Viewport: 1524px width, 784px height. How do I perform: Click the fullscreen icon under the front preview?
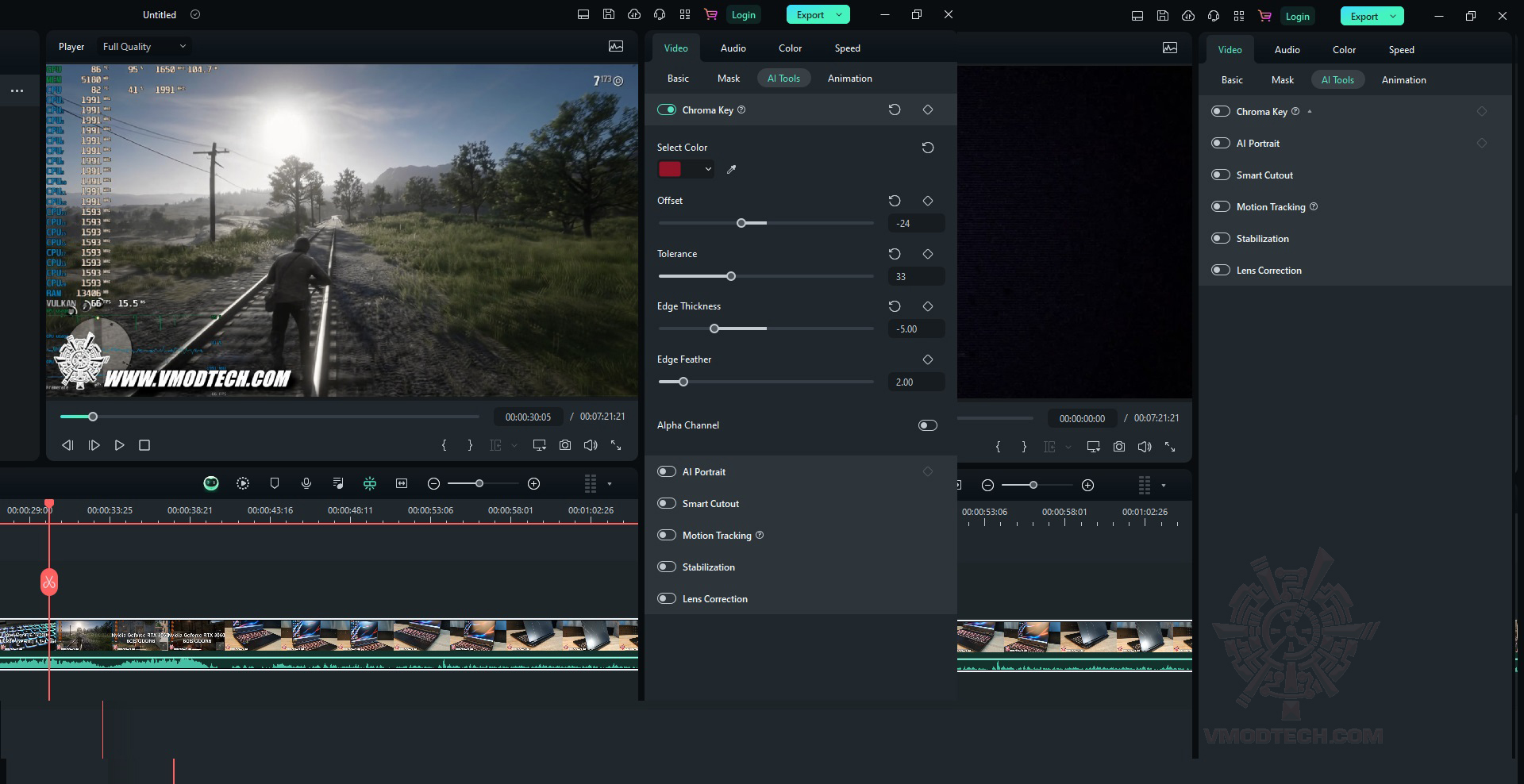616,445
